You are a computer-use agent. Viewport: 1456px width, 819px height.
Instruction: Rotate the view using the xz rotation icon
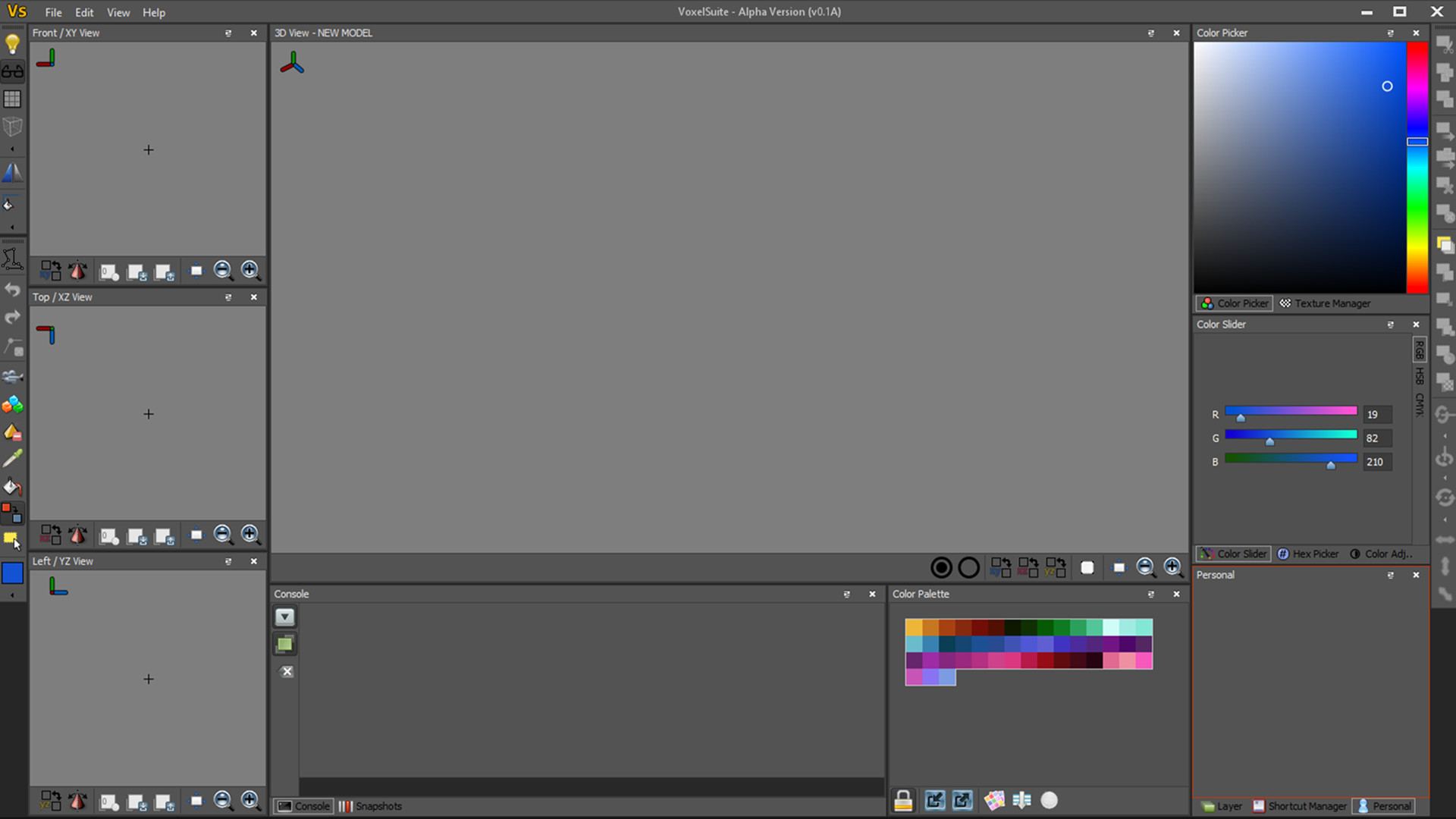[1028, 567]
